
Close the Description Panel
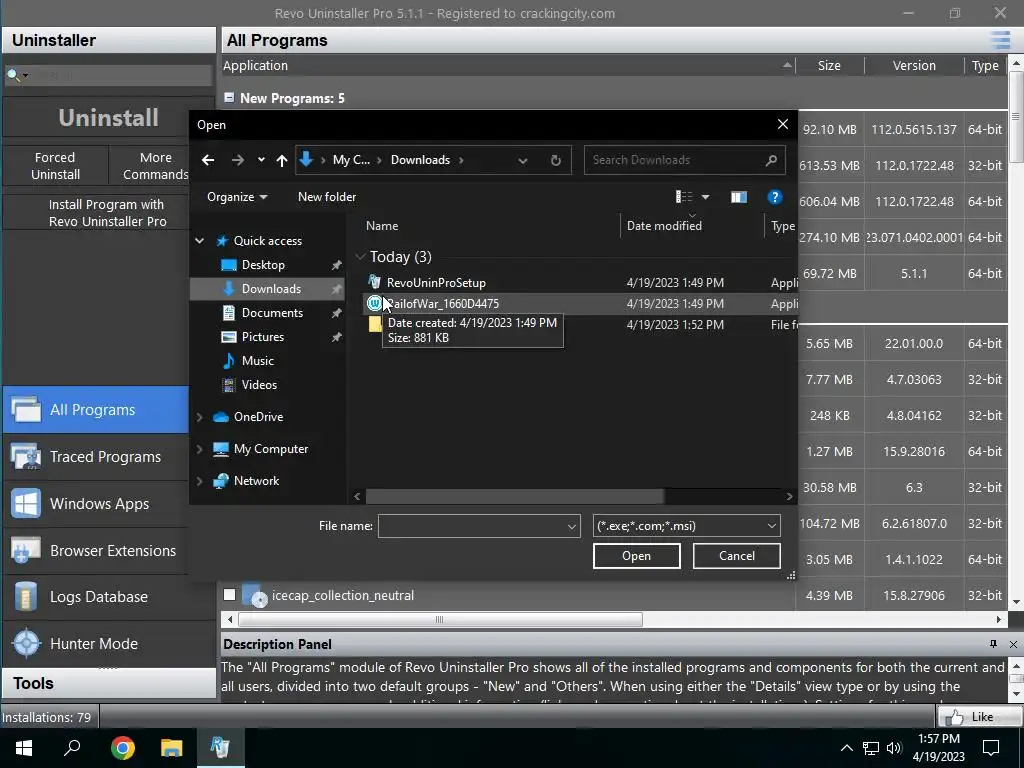point(1013,644)
